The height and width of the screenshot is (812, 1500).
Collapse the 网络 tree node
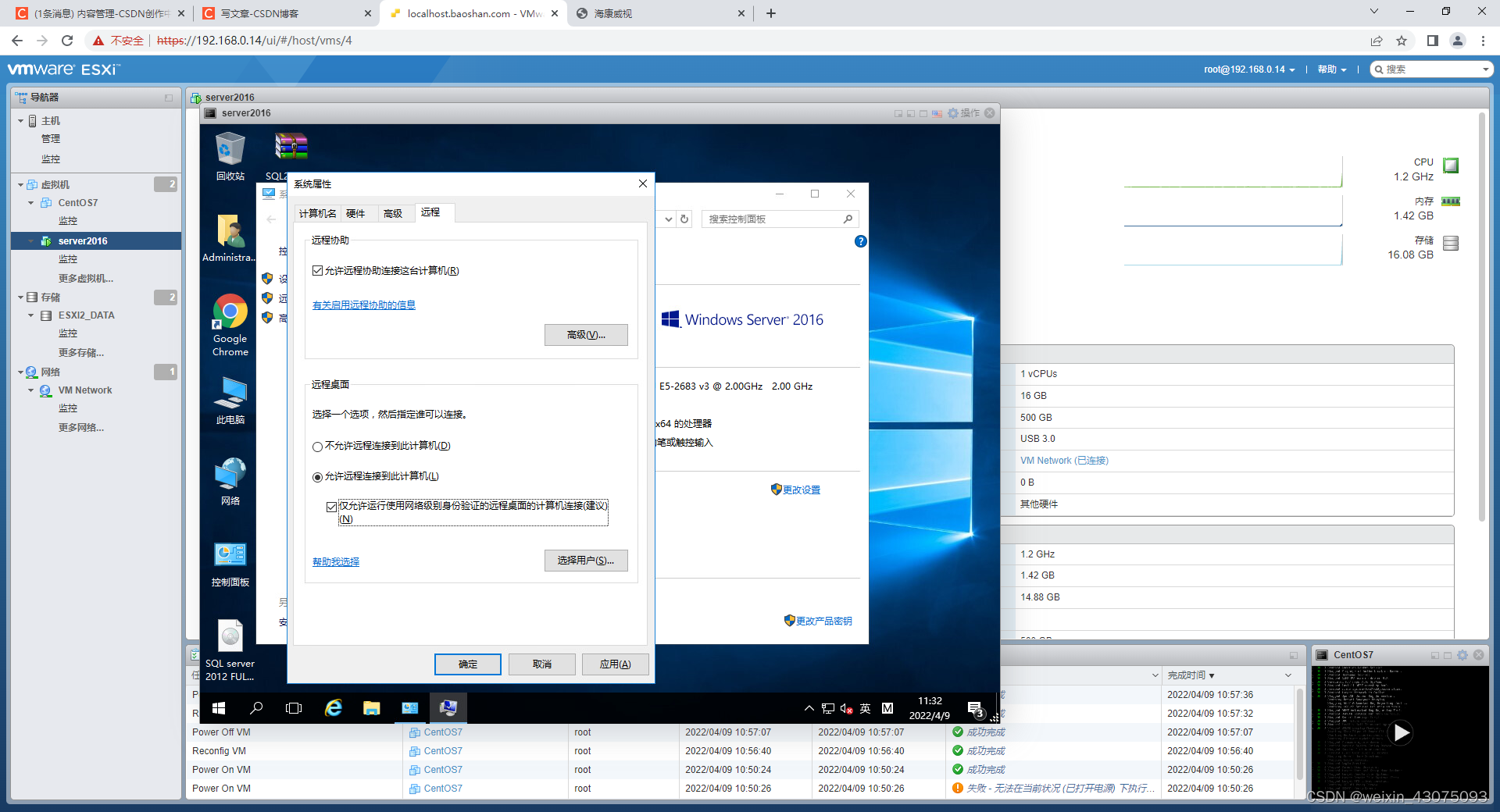tap(21, 372)
